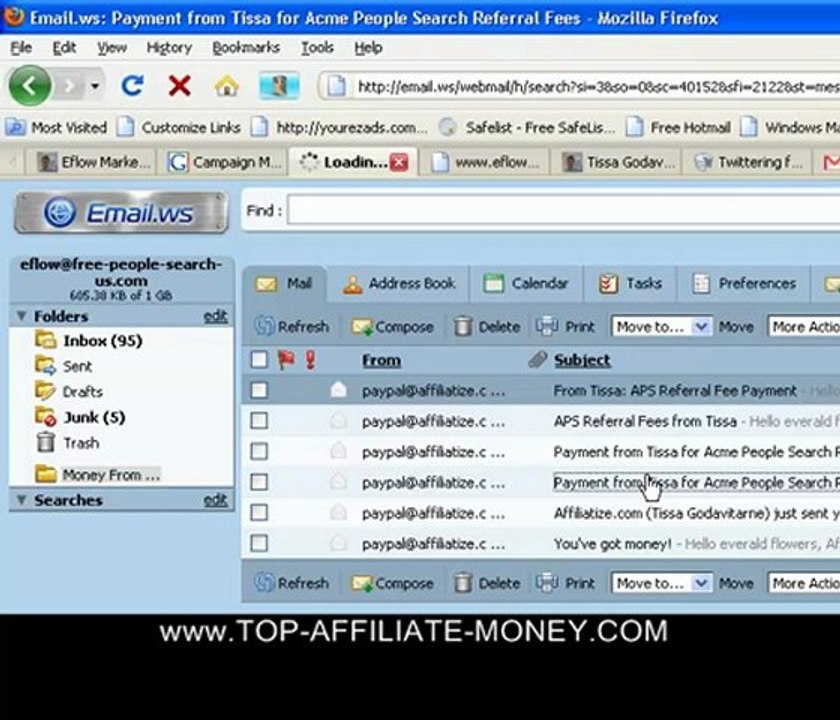Click edit link beside Folders

click(215, 316)
